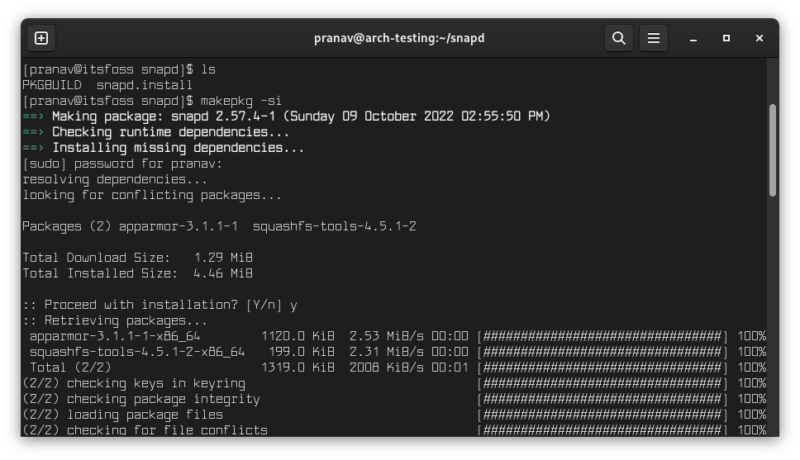Image resolution: width=800 pixels, height=460 pixels.
Task: Click the apparmor download progress bar
Action: [x=602, y=337]
